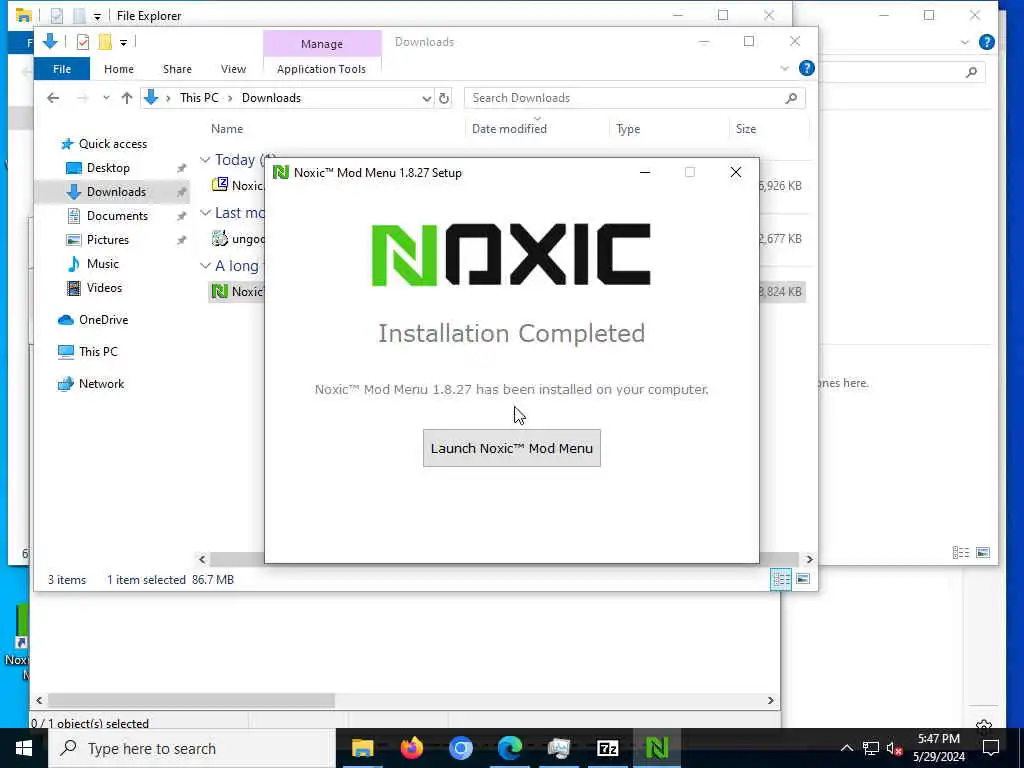This screenshot has width=1024, height=768.
Task: Refresh the Downloads folder
Action: [444, 98]
